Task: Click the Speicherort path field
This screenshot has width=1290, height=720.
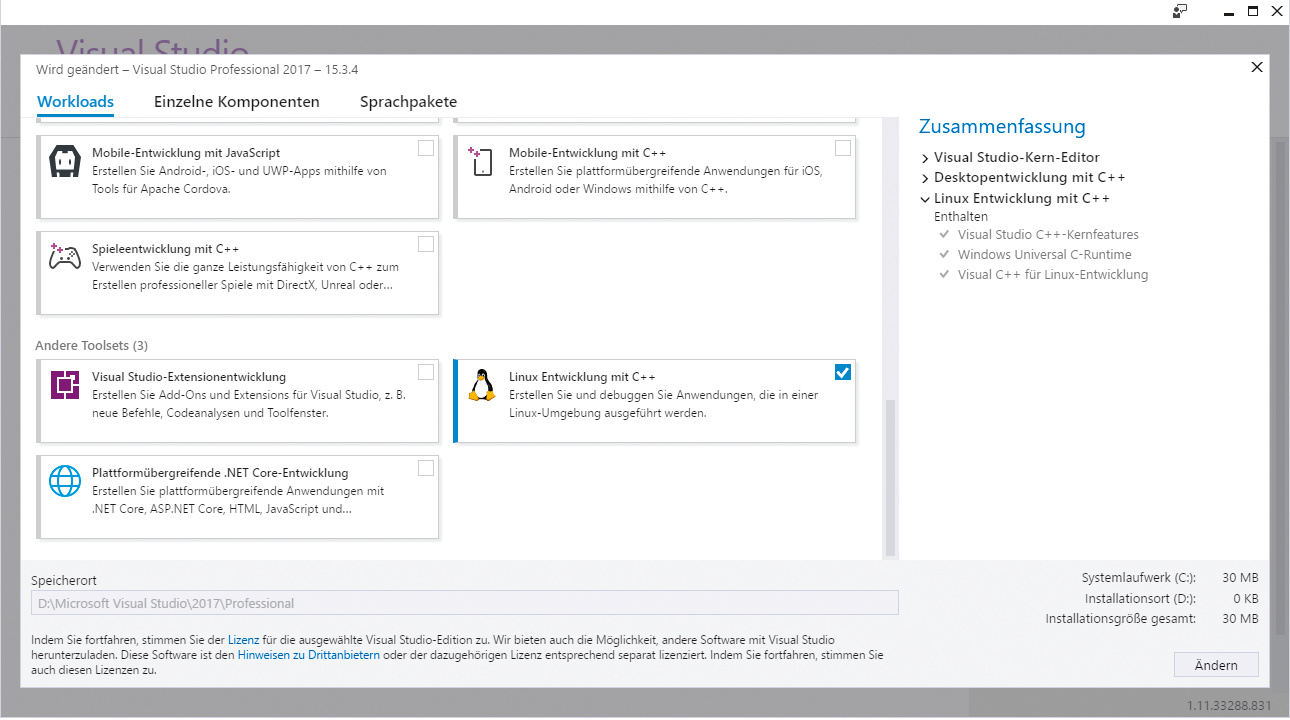Action: (465, 603)
